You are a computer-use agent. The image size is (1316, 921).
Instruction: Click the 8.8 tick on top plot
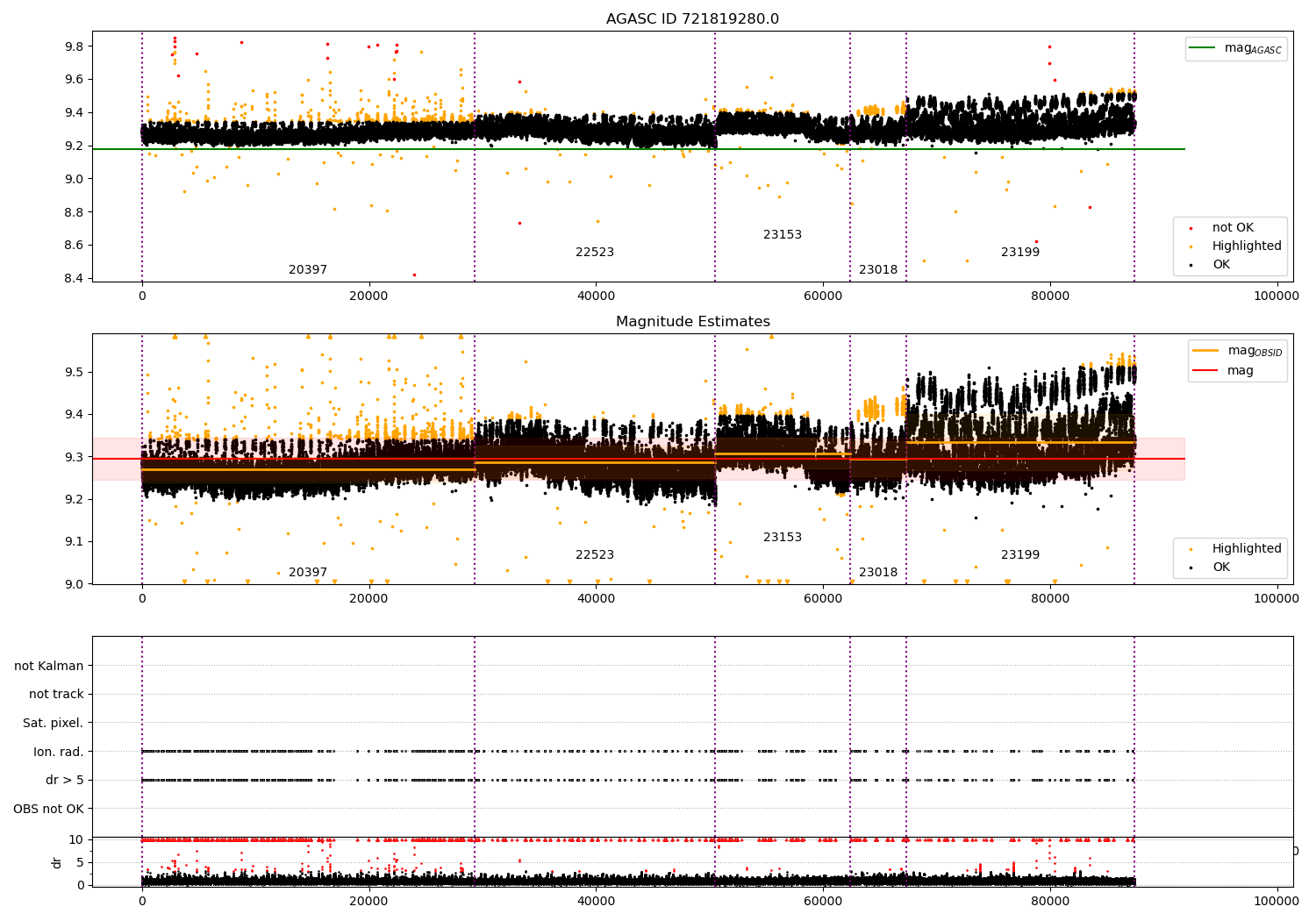click(x=74, y=212)
